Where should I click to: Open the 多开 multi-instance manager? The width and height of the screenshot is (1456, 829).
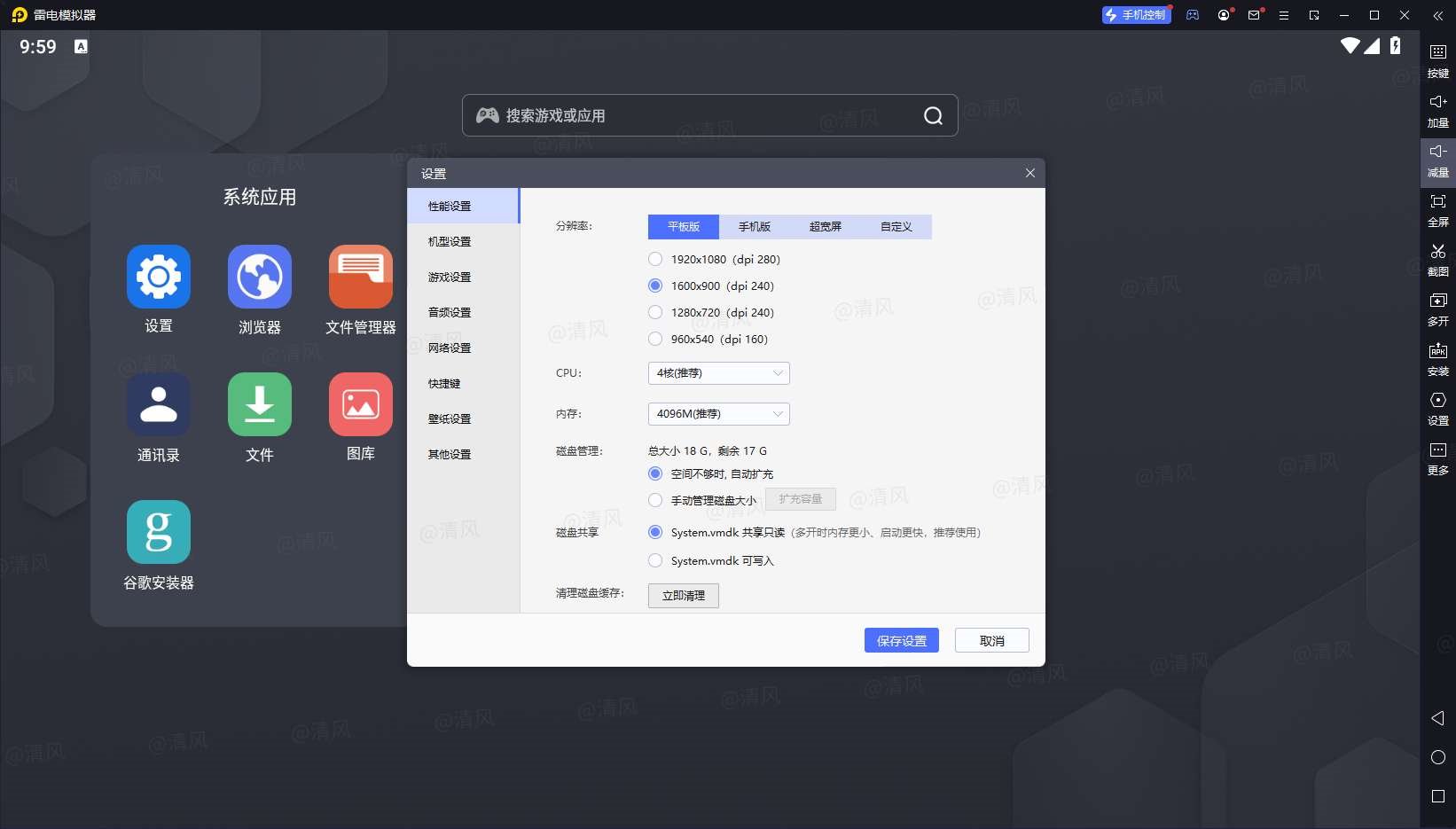[x=1438, y=310]
